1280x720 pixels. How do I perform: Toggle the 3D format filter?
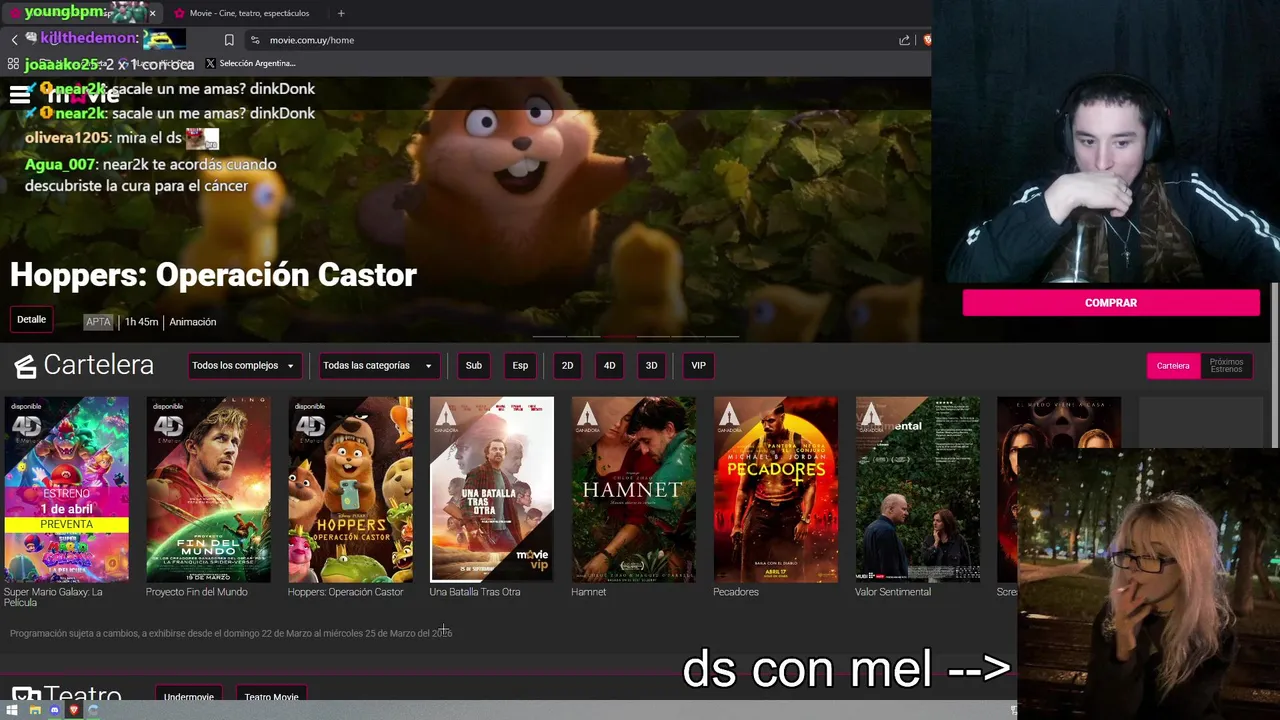(651, 366)
